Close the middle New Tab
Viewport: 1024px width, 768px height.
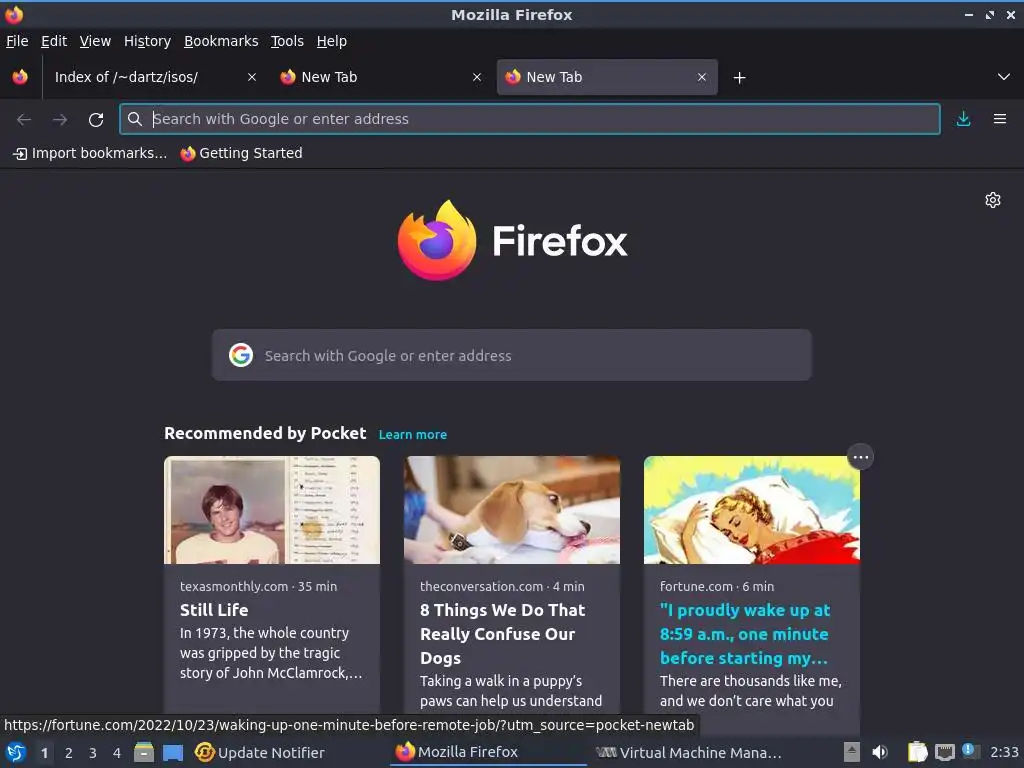(477, 77)
